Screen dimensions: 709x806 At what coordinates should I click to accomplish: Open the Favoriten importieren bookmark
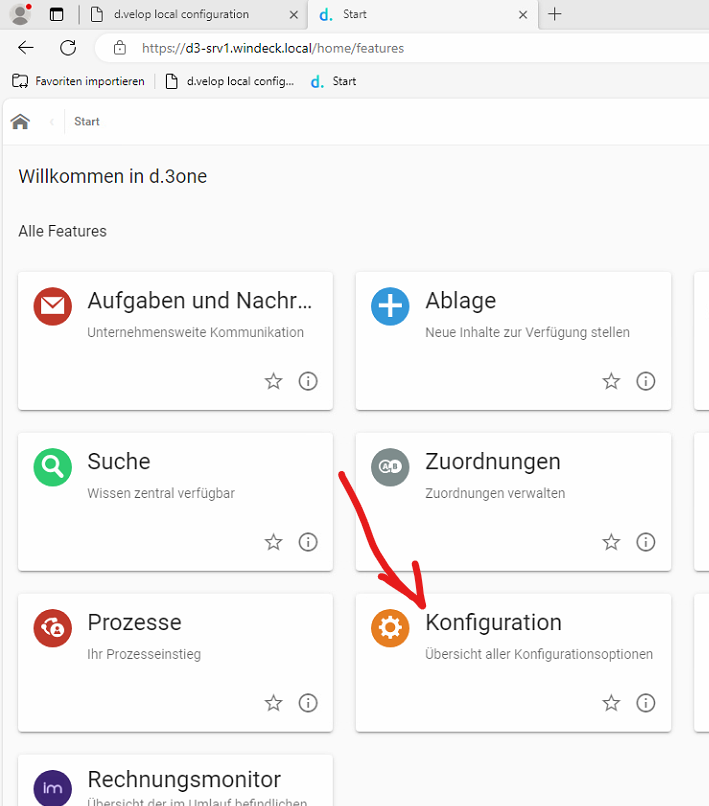[79, 81]
